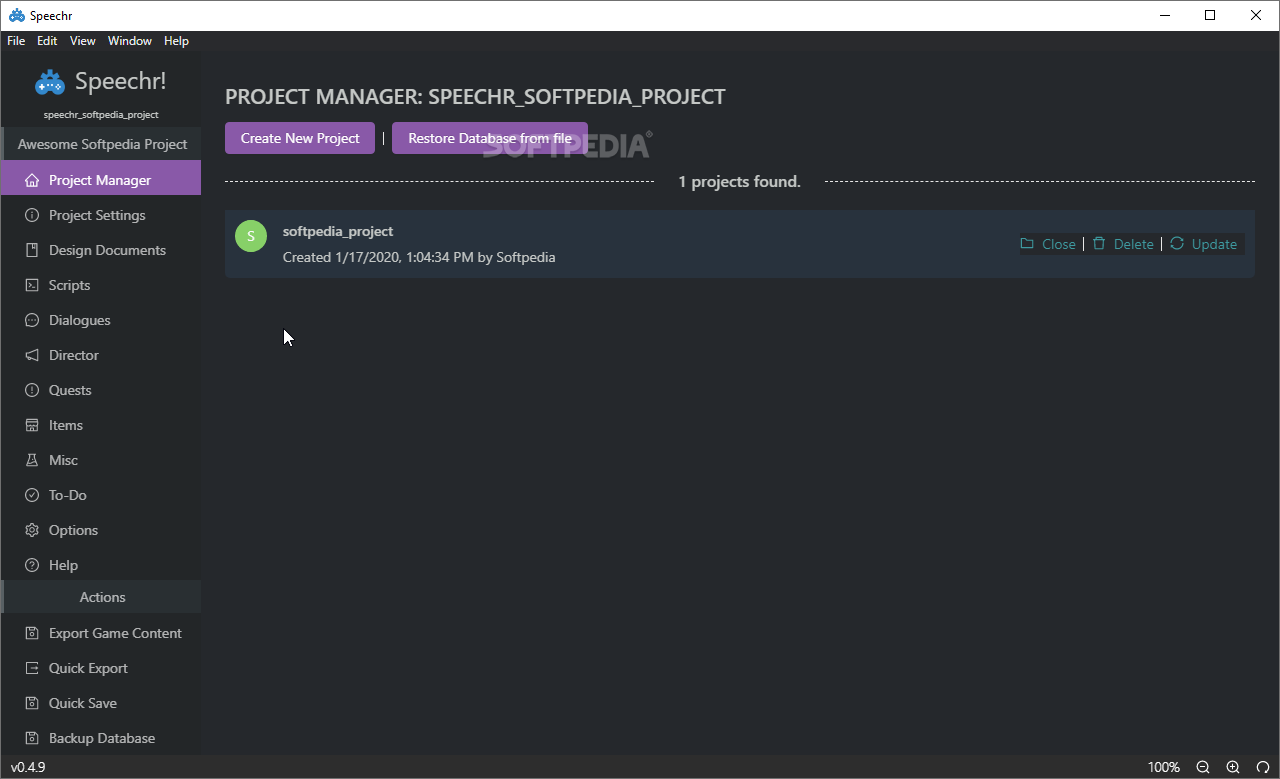This screenshot has height=779, width=1280.
Task: Click the Export Game Content label
Action: [x=115, y=633]
